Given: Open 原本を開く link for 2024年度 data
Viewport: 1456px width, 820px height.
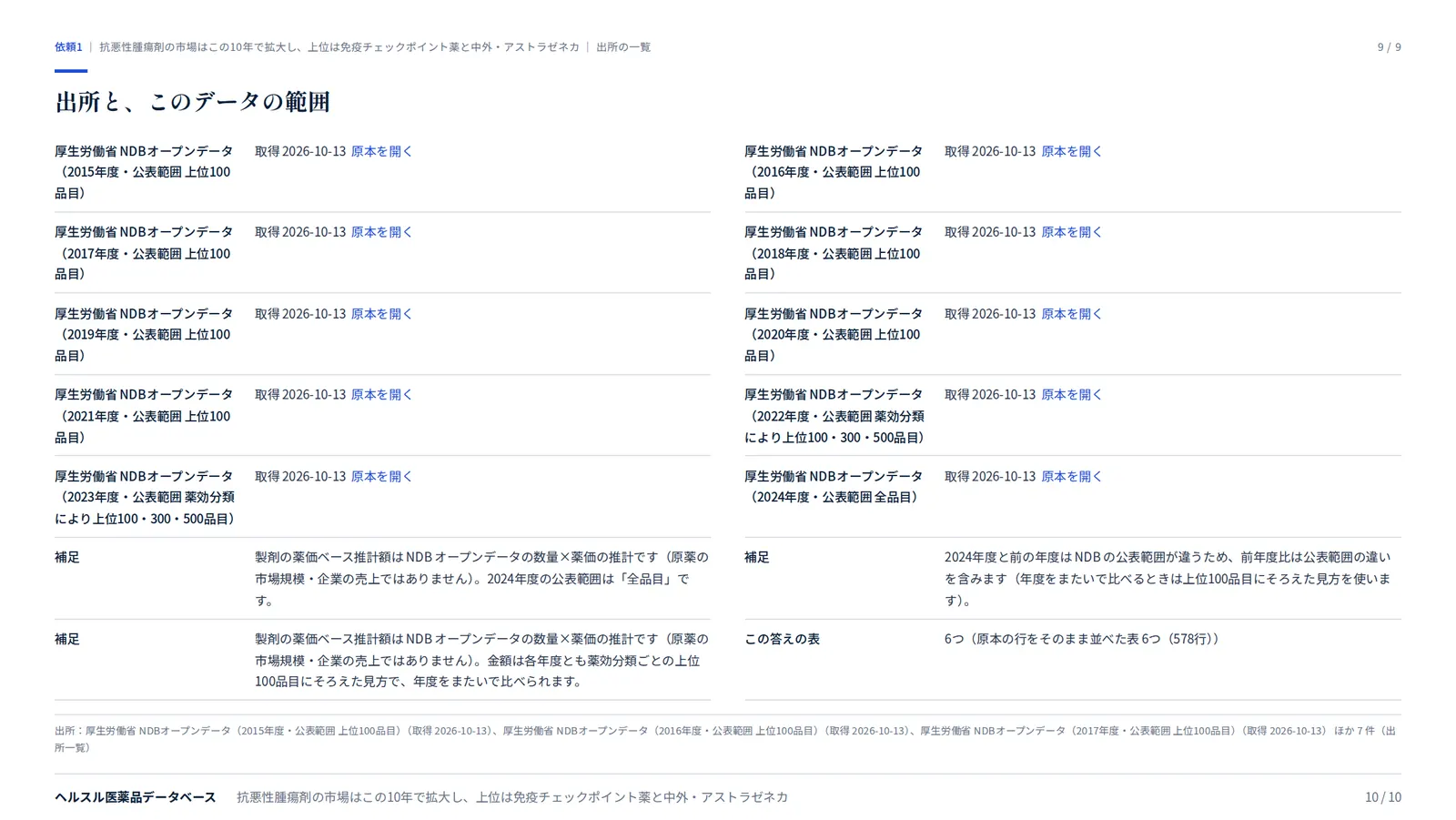Looking at the screenshot, I should 1071,477.
